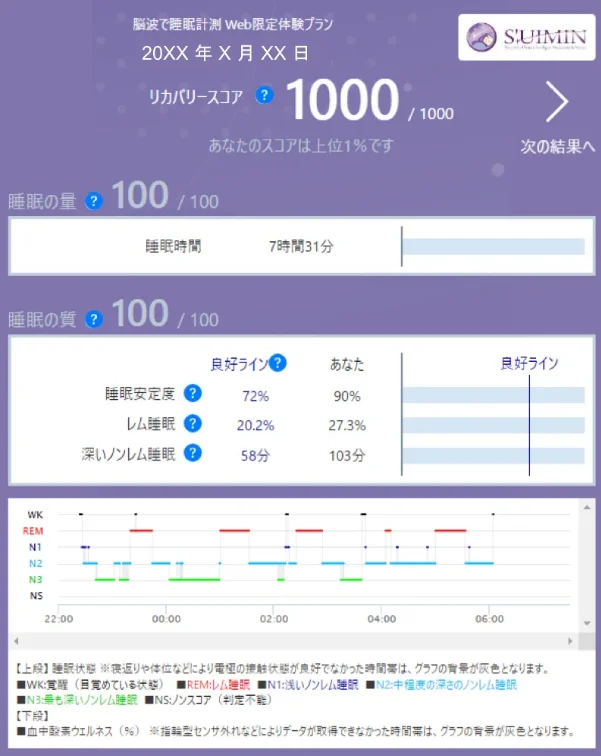The image size is (601, 756).
Task: Click the 02:00 time label on the chart
Action: point(274,619)
